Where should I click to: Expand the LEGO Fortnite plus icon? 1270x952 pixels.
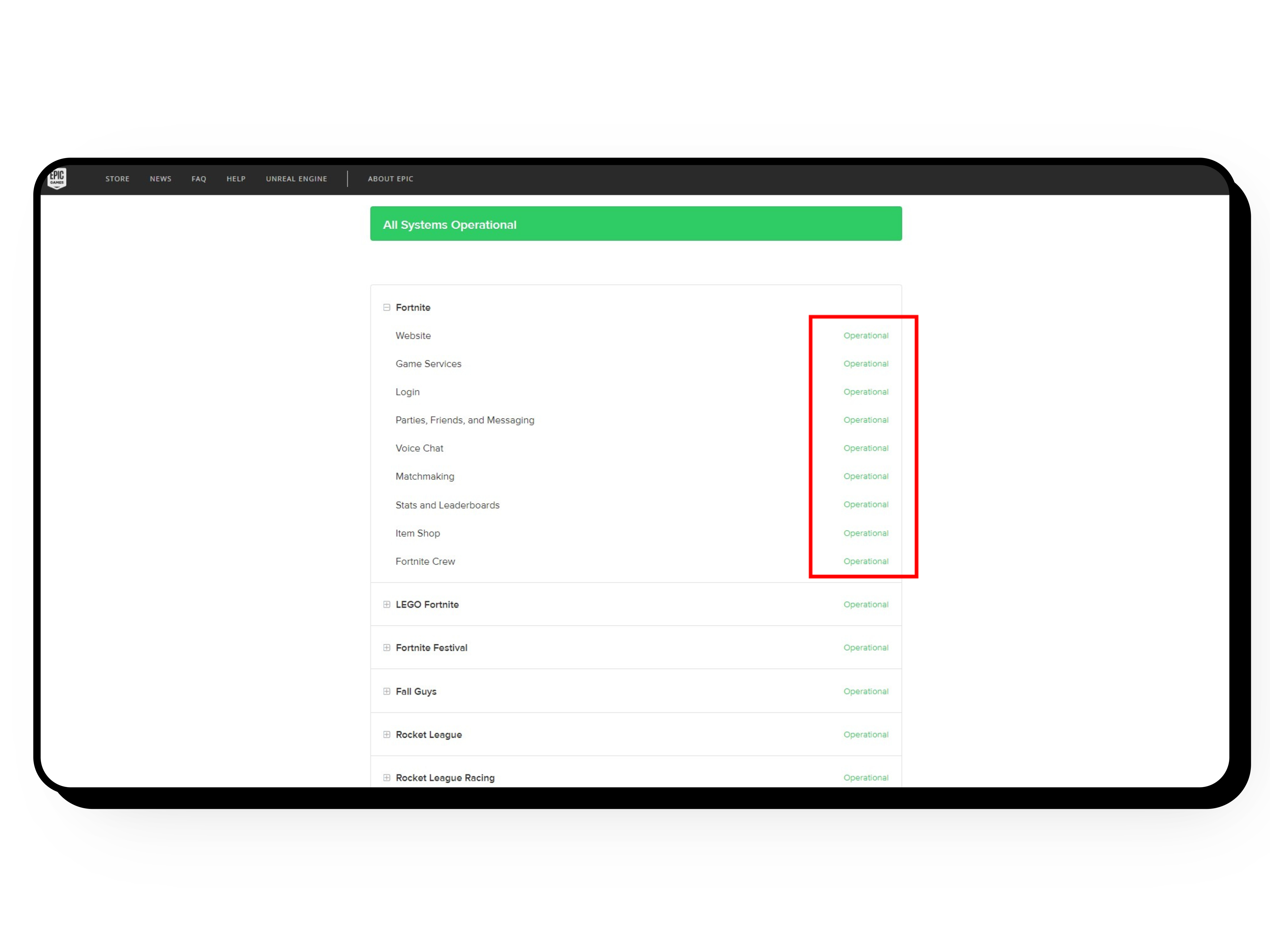coord(386,604)
